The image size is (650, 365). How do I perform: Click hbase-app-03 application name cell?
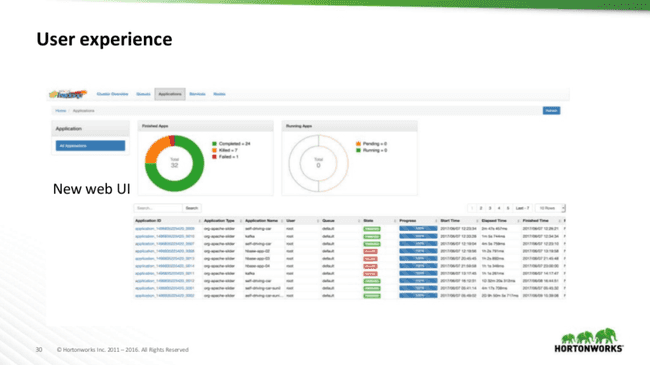coord(257,259)
